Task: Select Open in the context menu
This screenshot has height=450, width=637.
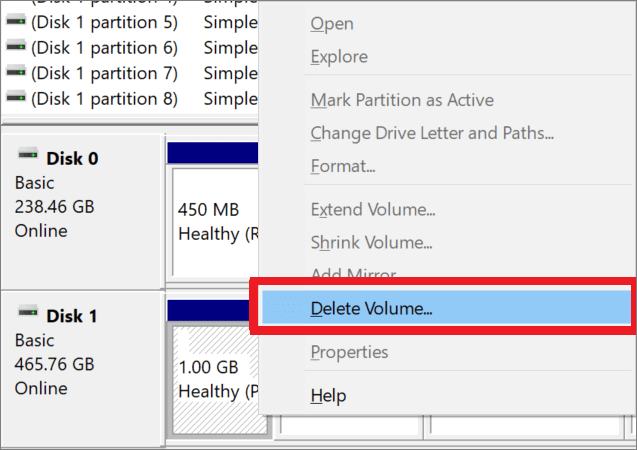Action: (x=331, y=23)
